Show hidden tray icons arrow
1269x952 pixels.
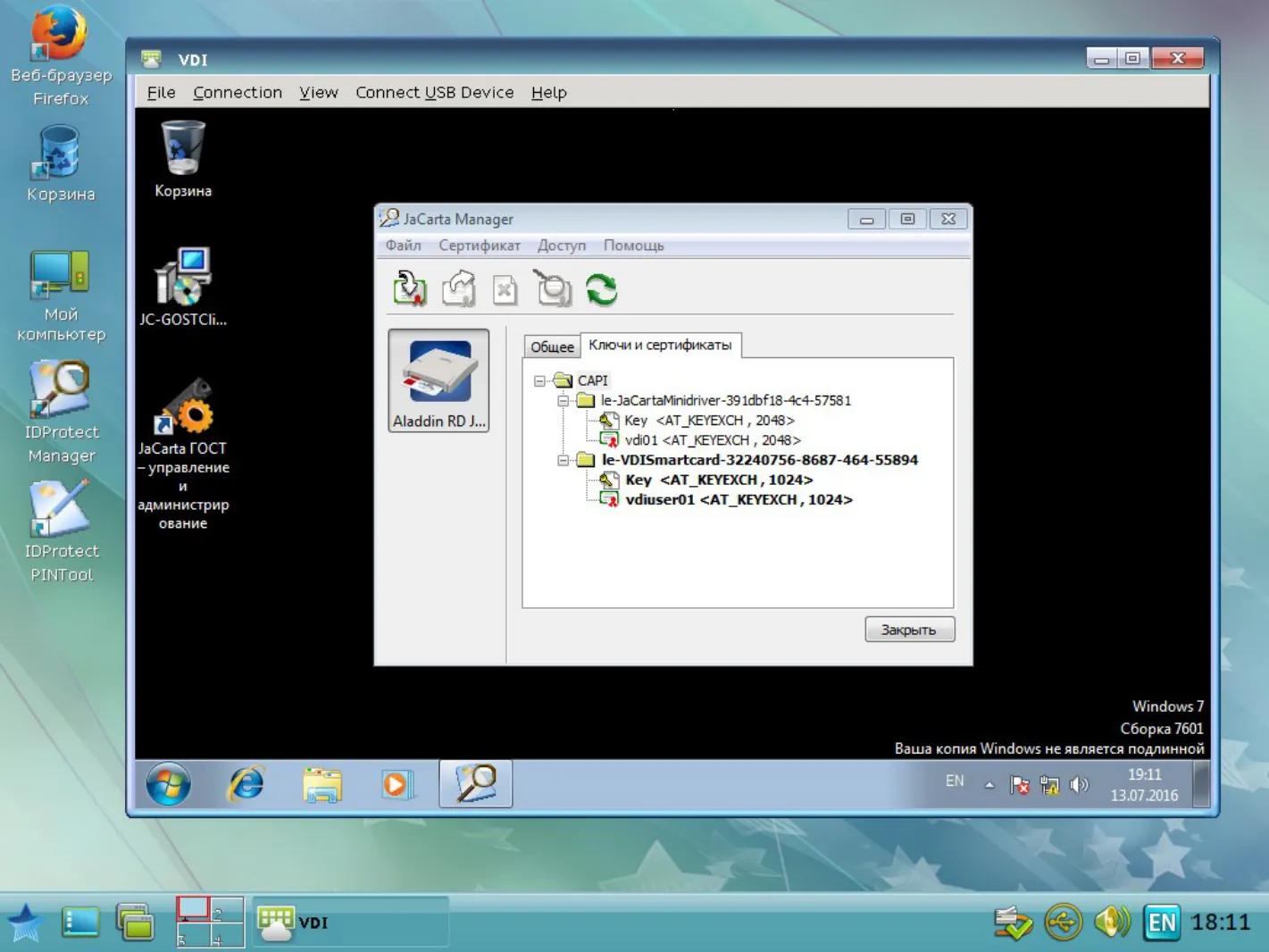pos(989,785)
